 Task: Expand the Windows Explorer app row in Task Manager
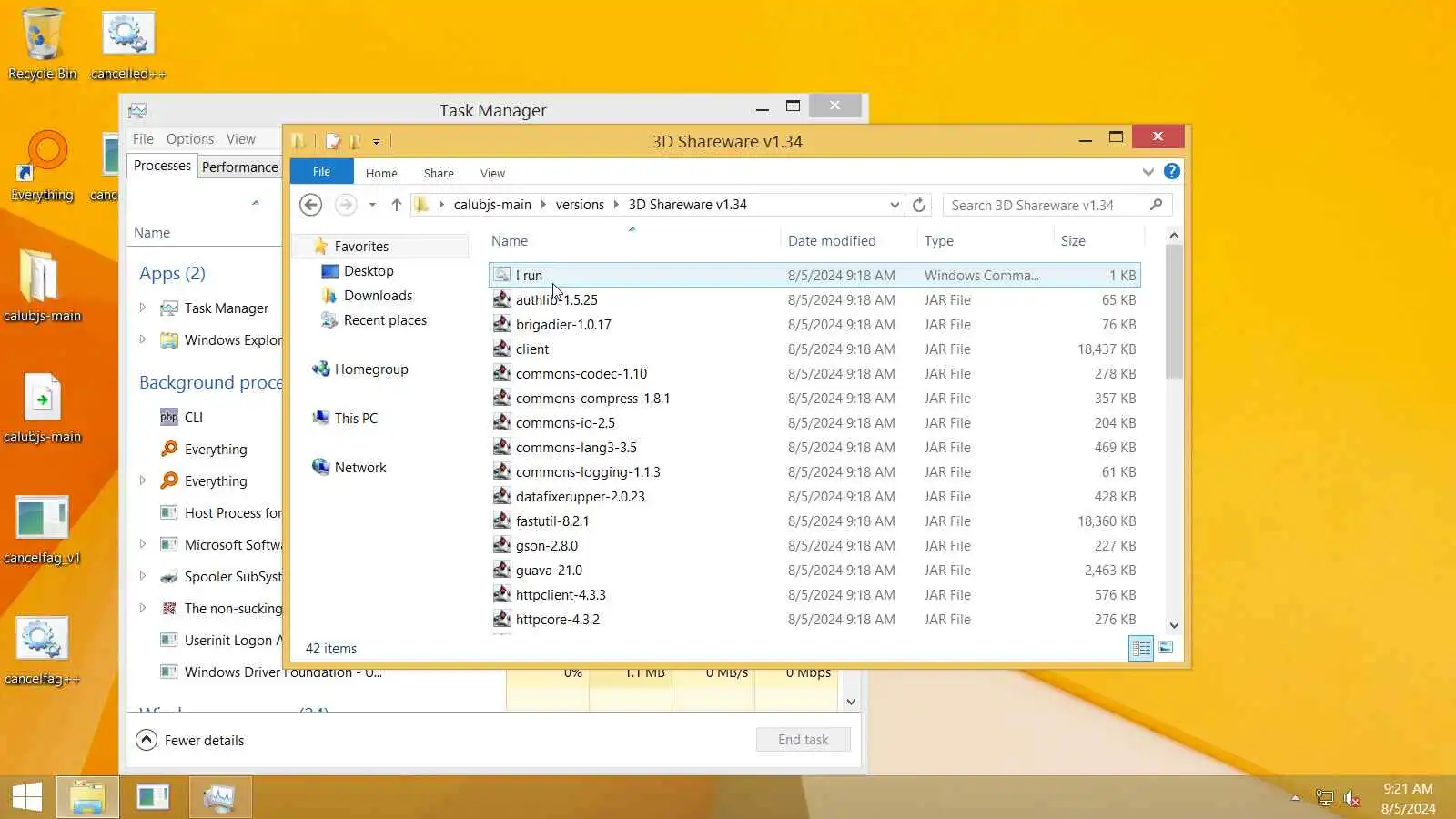point(143,339)
